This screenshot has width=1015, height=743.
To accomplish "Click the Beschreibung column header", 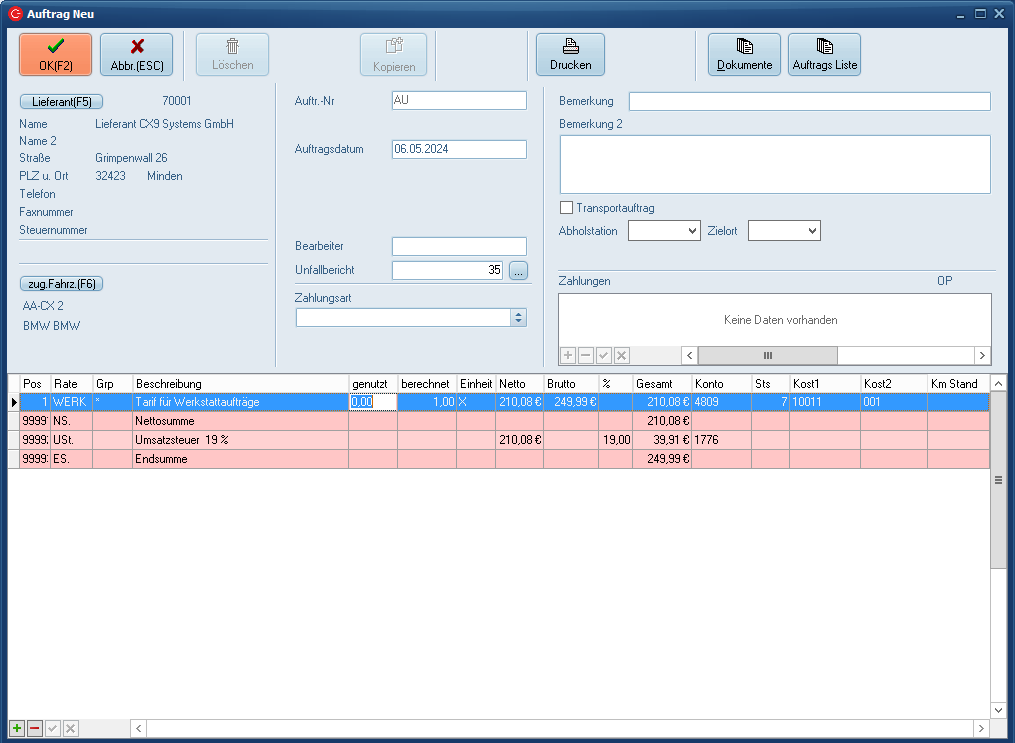I will click(240, 384).
